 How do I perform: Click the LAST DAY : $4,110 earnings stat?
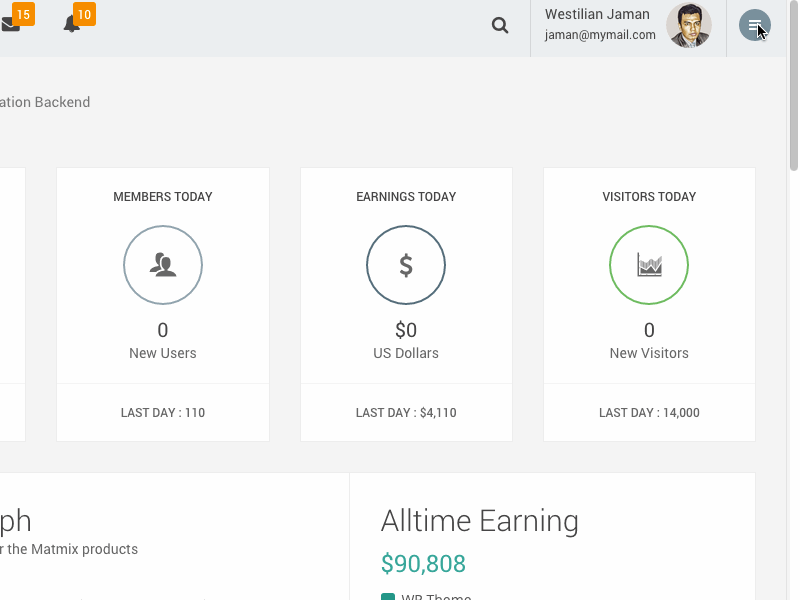tap(406, 412)
